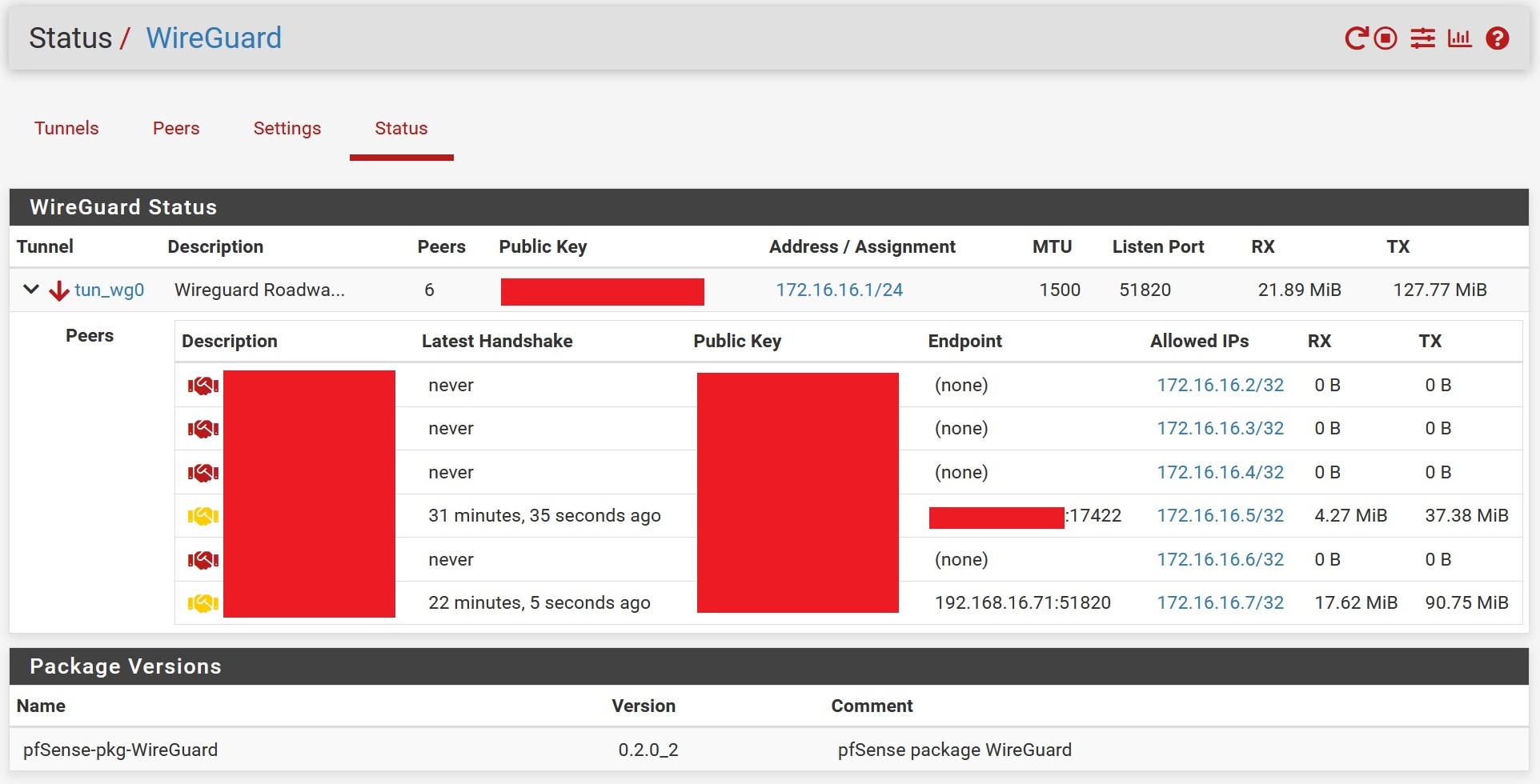Screen dimensions: 1540x784
Task: Click handshake icon for peer 172.16.16.3/32
Action: coord(203,429)
